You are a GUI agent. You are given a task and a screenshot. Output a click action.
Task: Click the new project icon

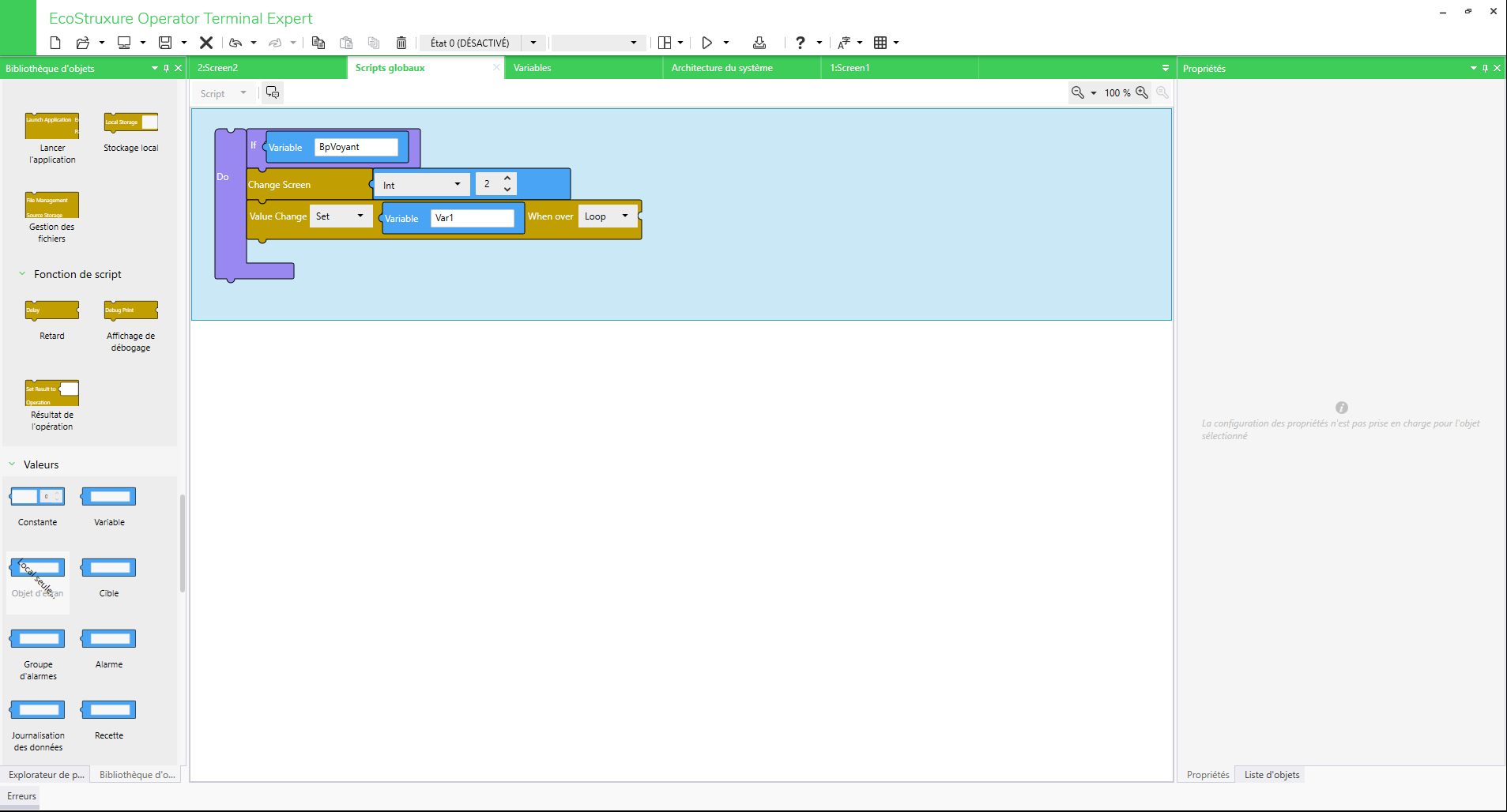[x=55, y=43]
